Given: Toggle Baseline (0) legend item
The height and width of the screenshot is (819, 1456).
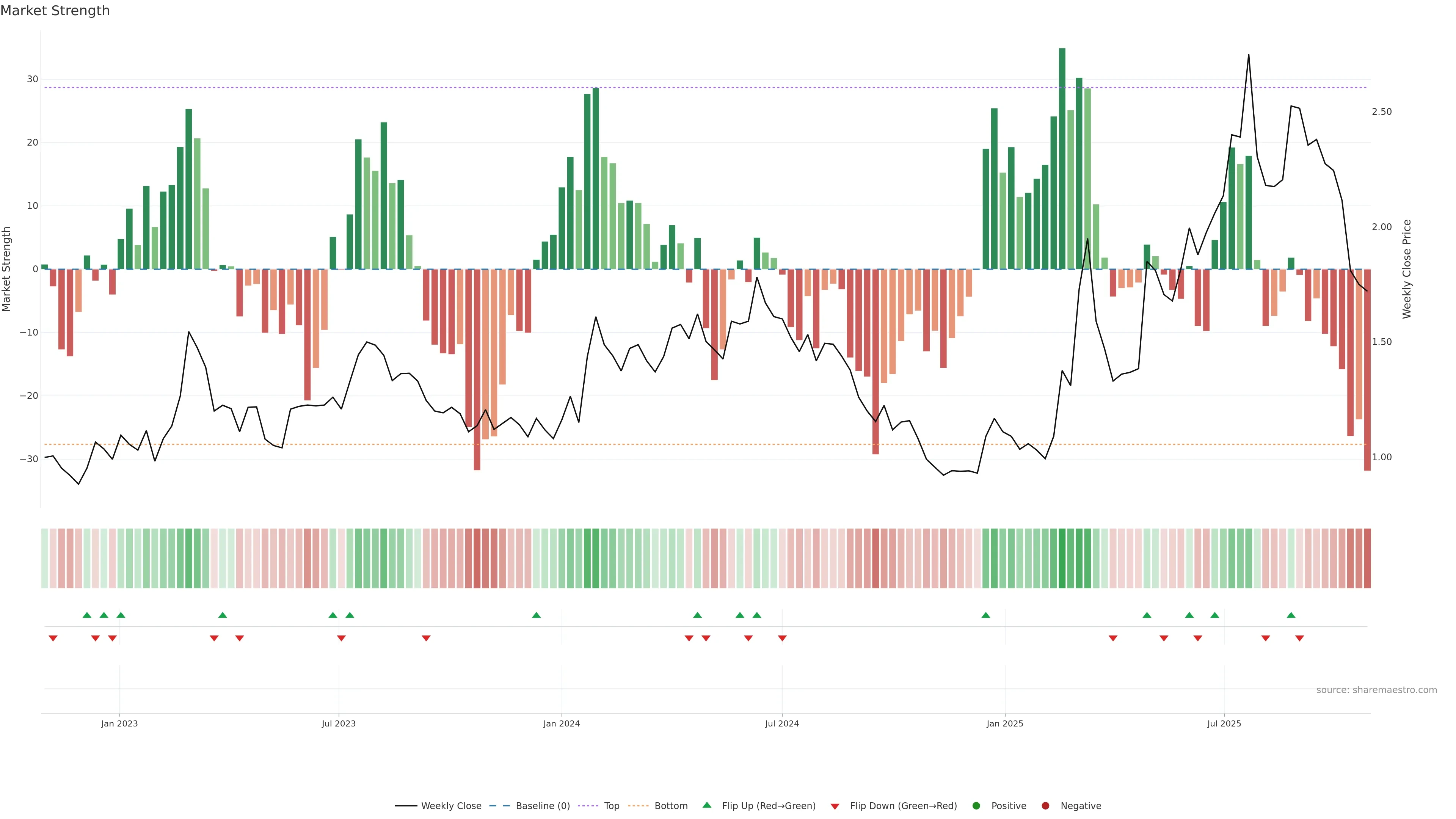Looking at the screenshot, I should click(x=542, y=806).
